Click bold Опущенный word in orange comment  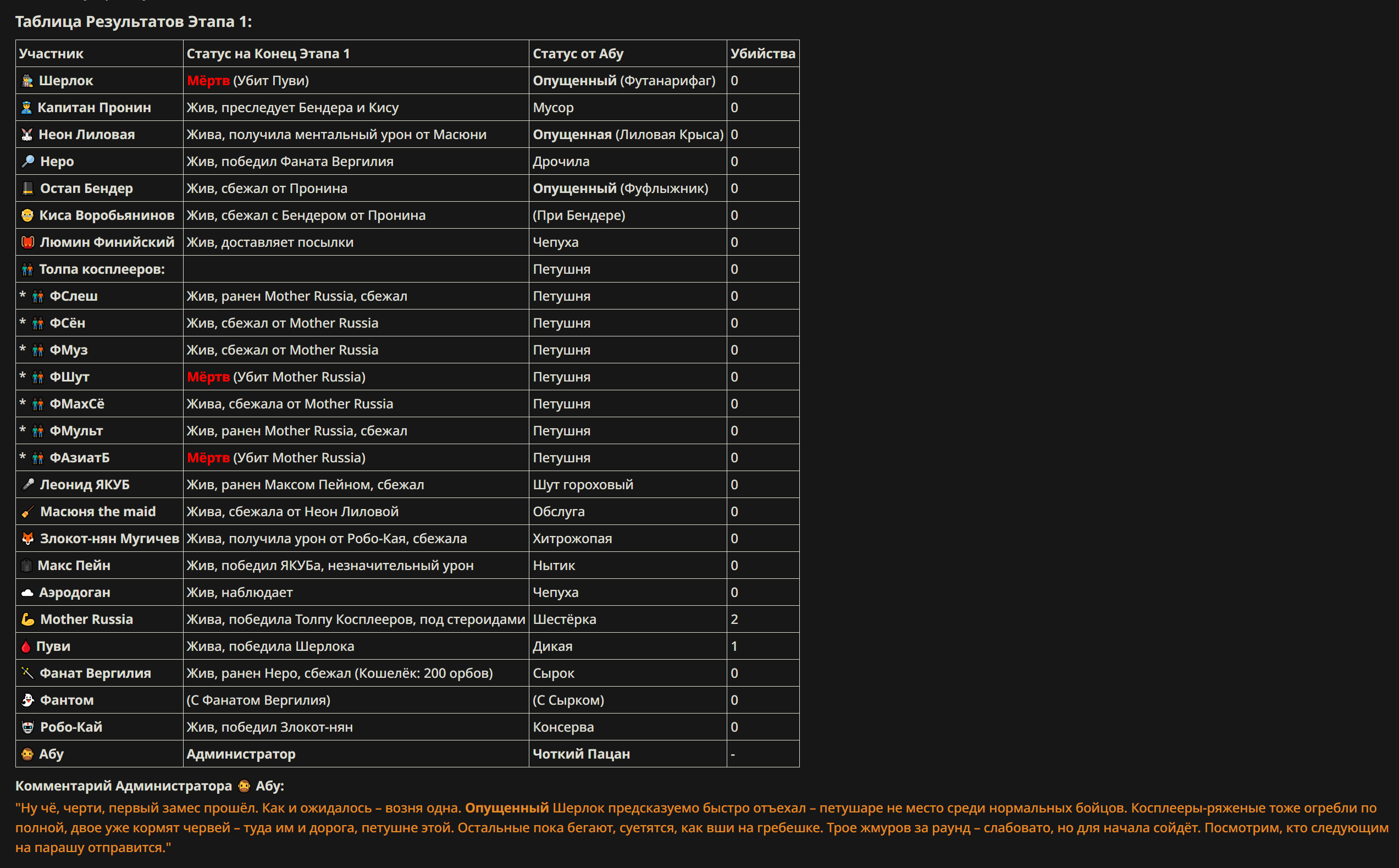[x=507, y=808]
